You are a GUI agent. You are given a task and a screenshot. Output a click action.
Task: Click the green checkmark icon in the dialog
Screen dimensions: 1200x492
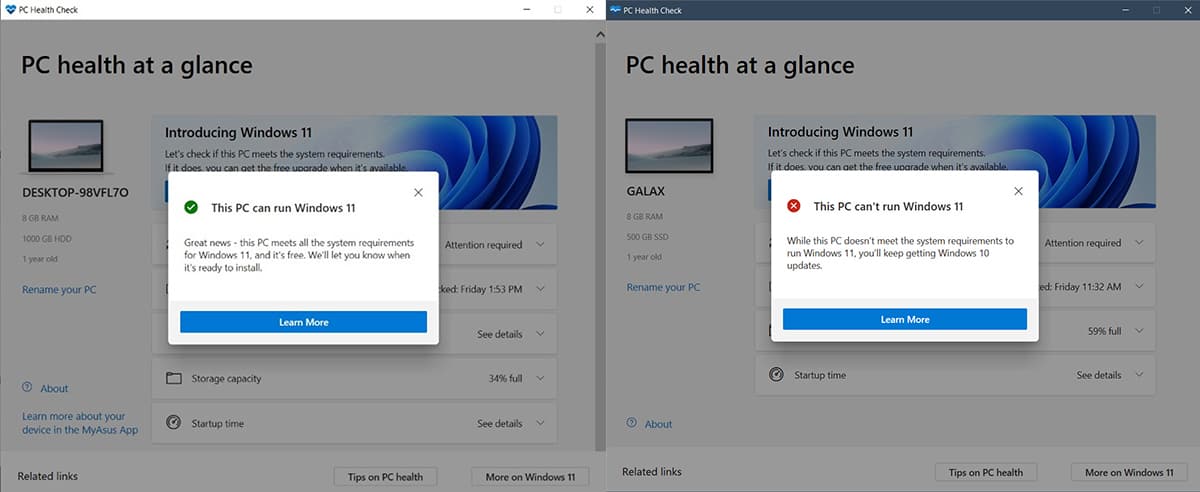click(191, 208)
